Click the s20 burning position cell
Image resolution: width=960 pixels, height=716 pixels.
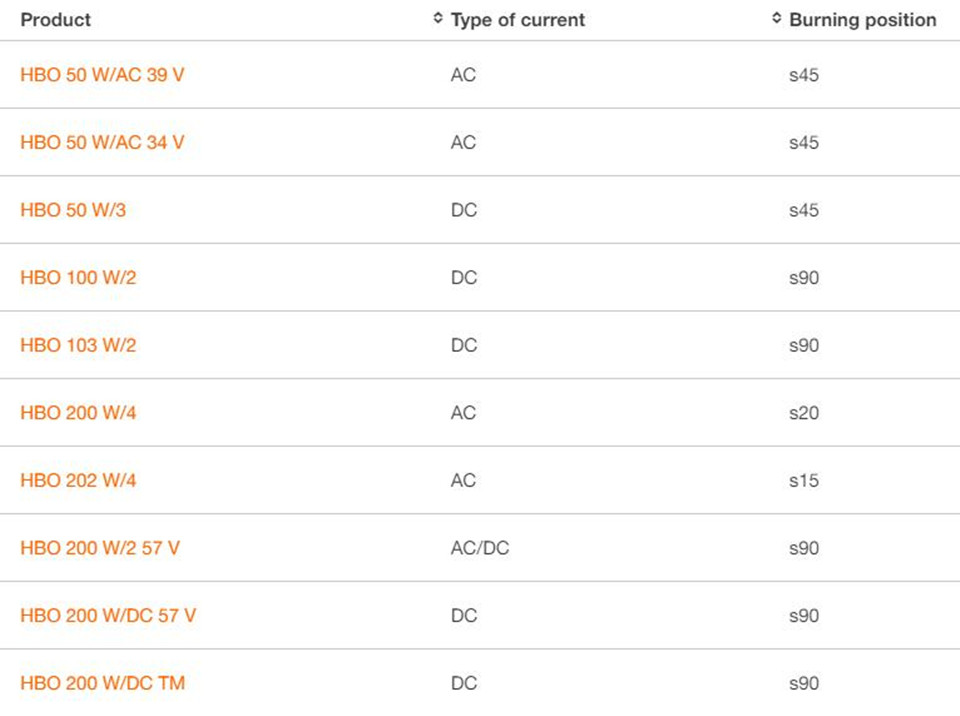point(804,413)
